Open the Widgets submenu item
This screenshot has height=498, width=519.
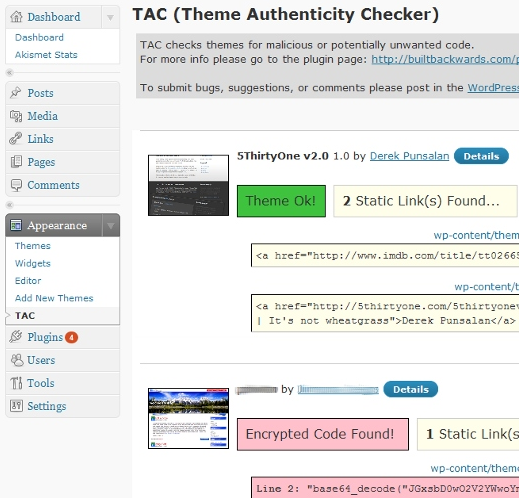point(33,263)
